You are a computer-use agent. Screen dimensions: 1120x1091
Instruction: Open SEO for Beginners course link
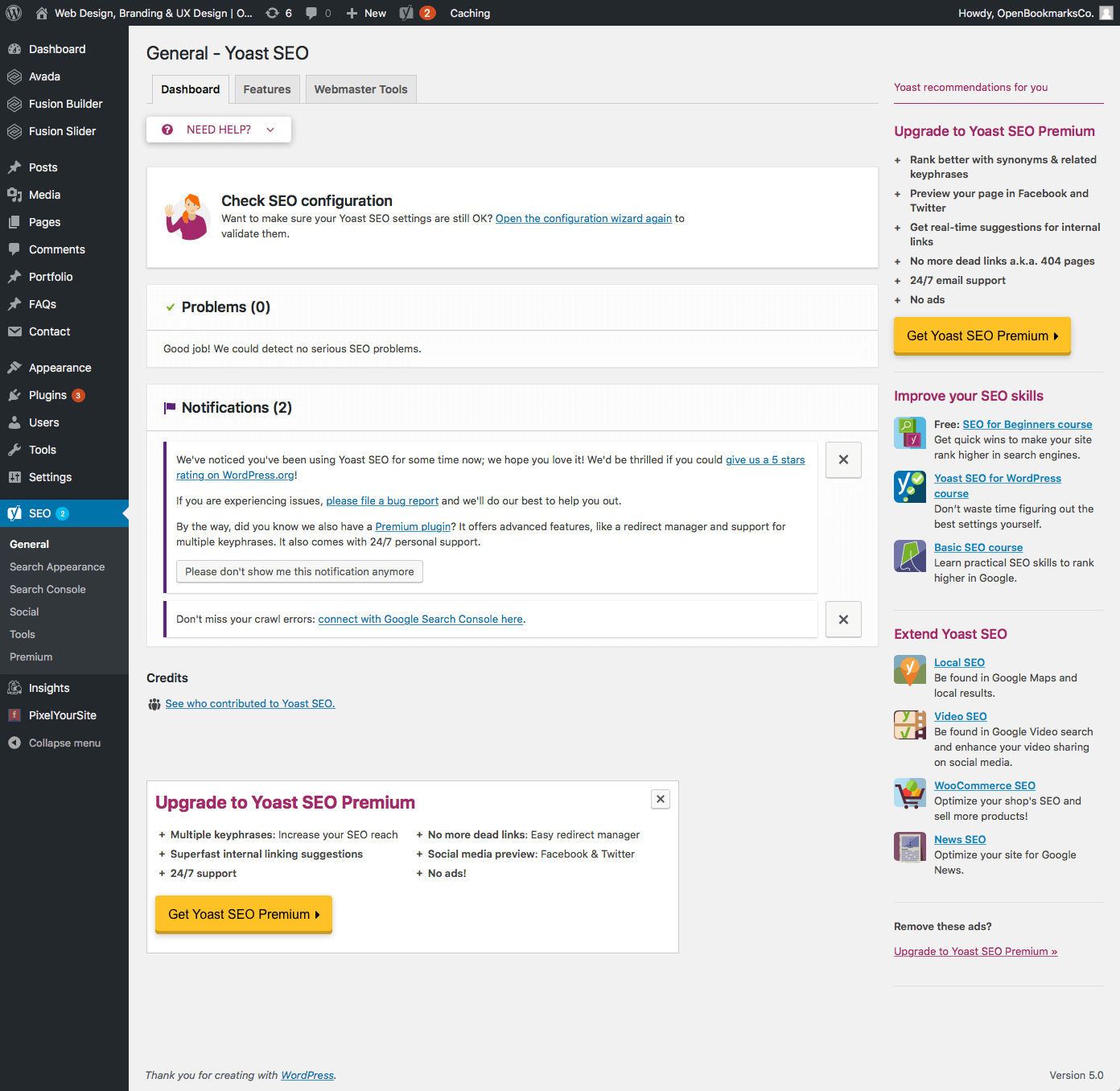tap(1027, 424)
